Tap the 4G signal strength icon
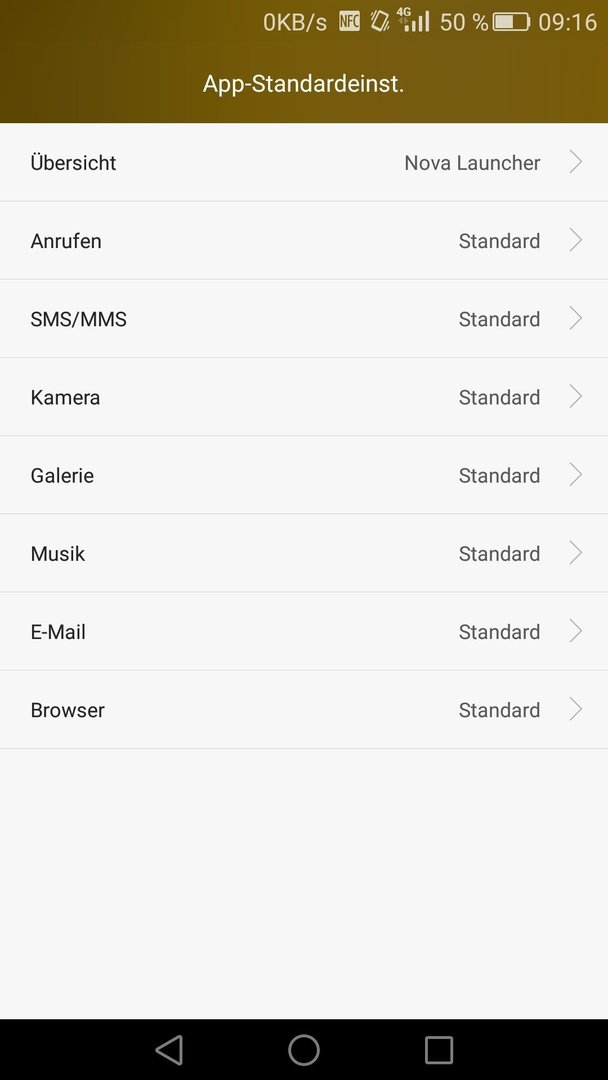The width and height of the screenshot is (608, 1080). (413, 20)
